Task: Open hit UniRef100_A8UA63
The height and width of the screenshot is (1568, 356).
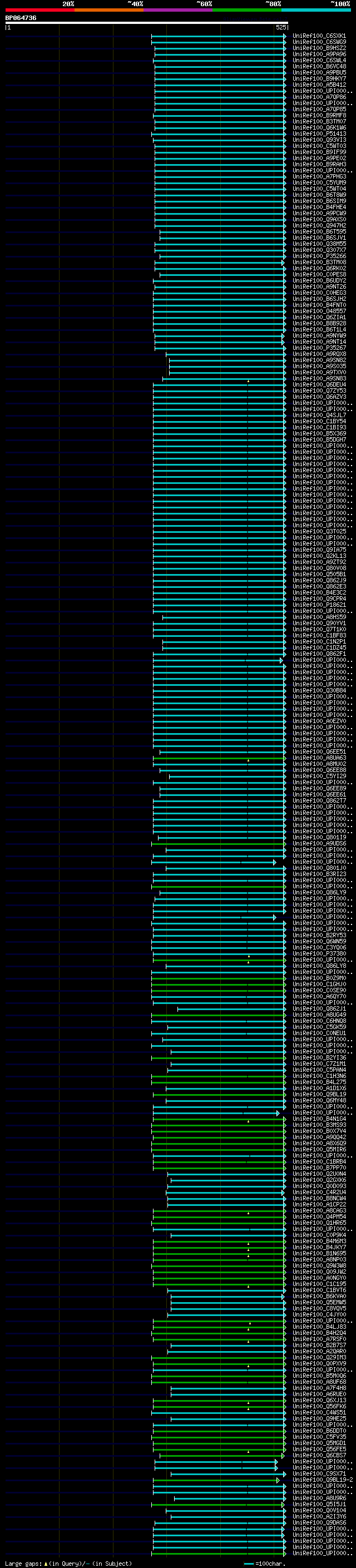Action: (x=319, y=758)
